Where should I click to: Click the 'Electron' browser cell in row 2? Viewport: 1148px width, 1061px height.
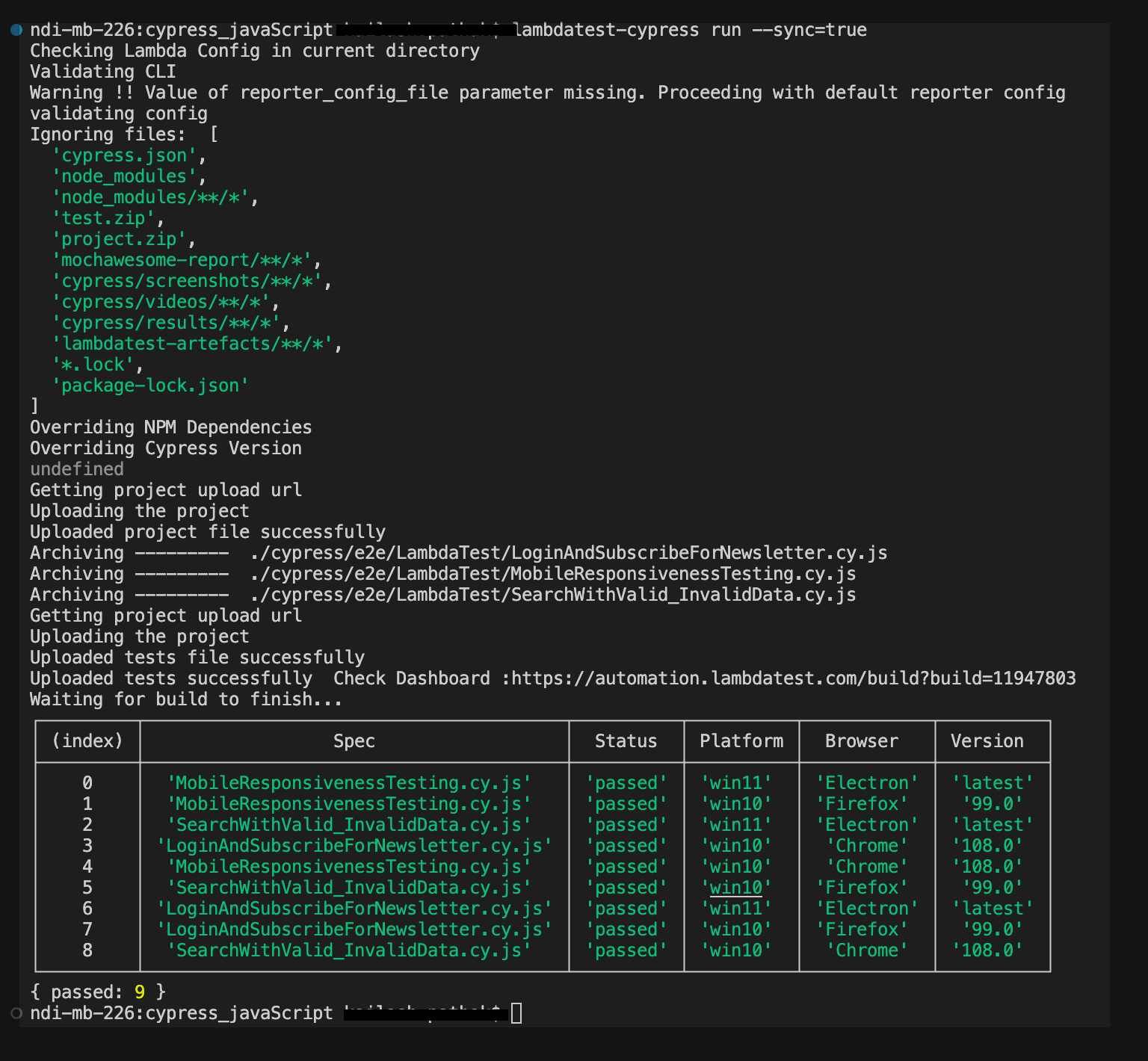coord(867,824)
